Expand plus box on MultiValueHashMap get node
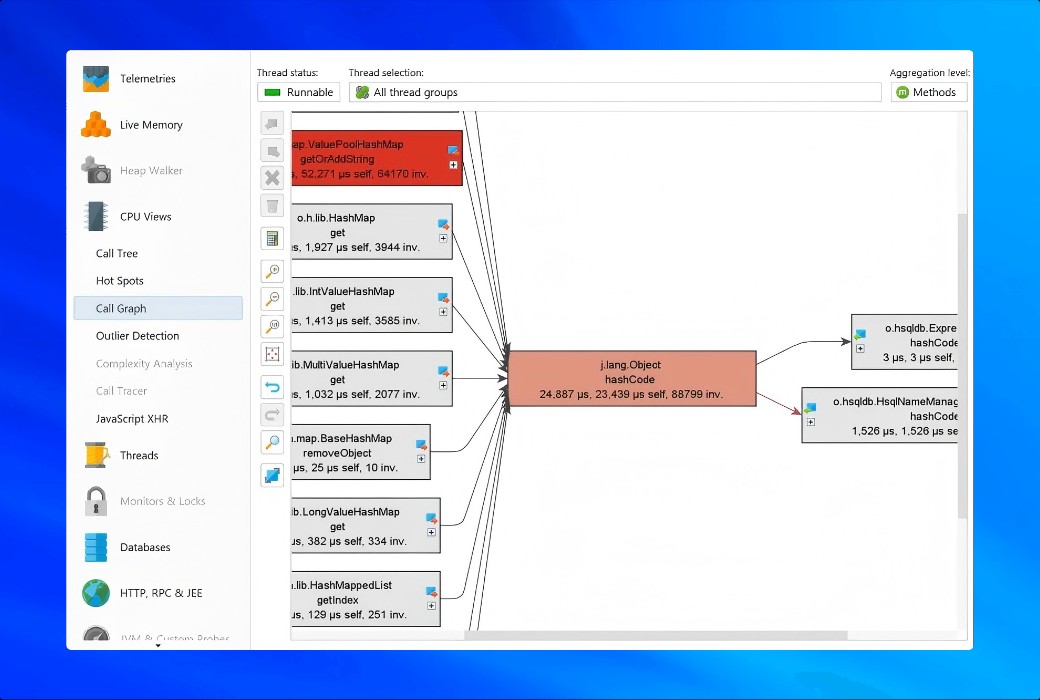Image resolution: width=1040 pixels, height=700 pixels. [x=443, y=385]
